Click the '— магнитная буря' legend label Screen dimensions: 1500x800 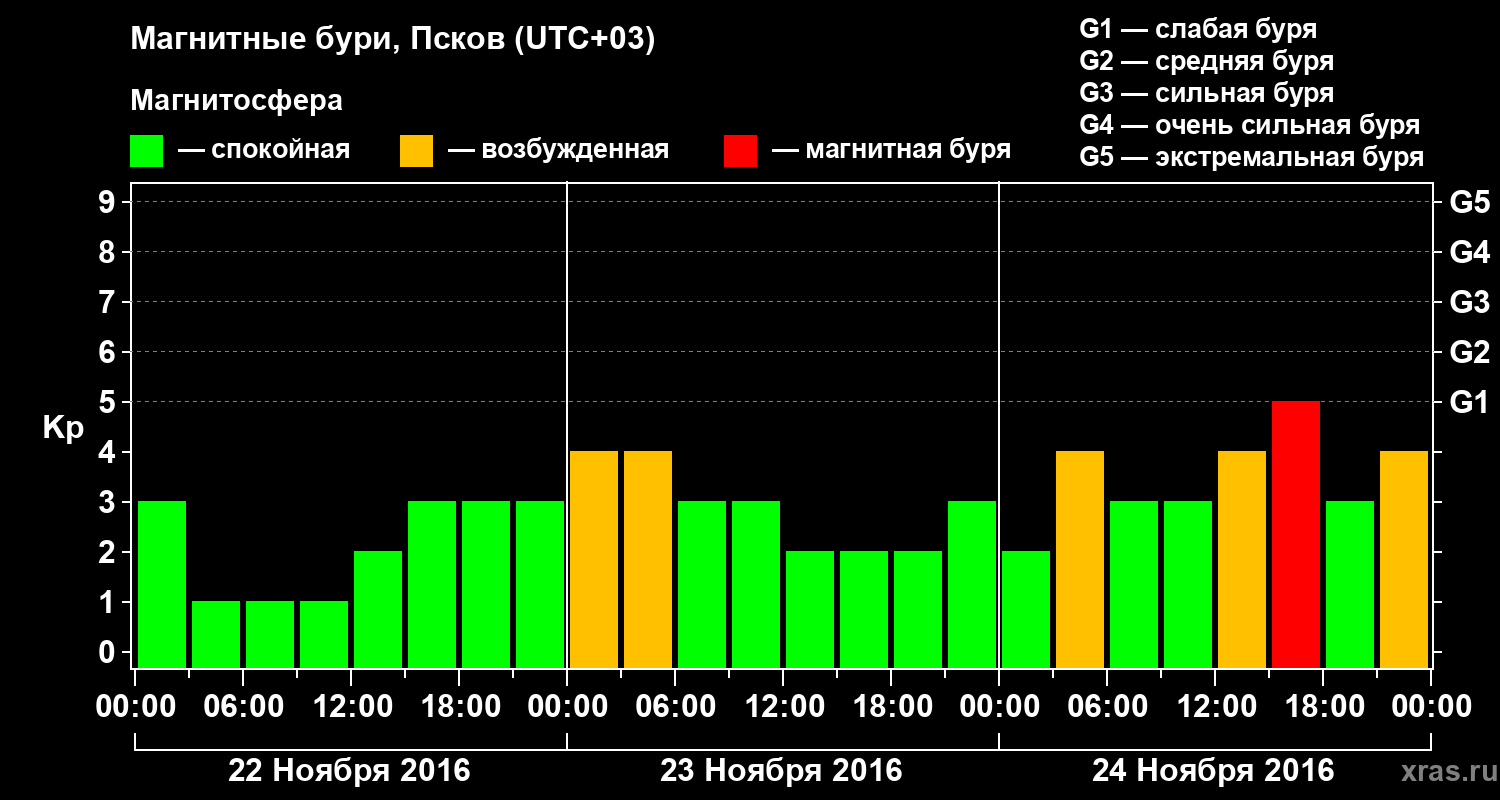[891, 150]
